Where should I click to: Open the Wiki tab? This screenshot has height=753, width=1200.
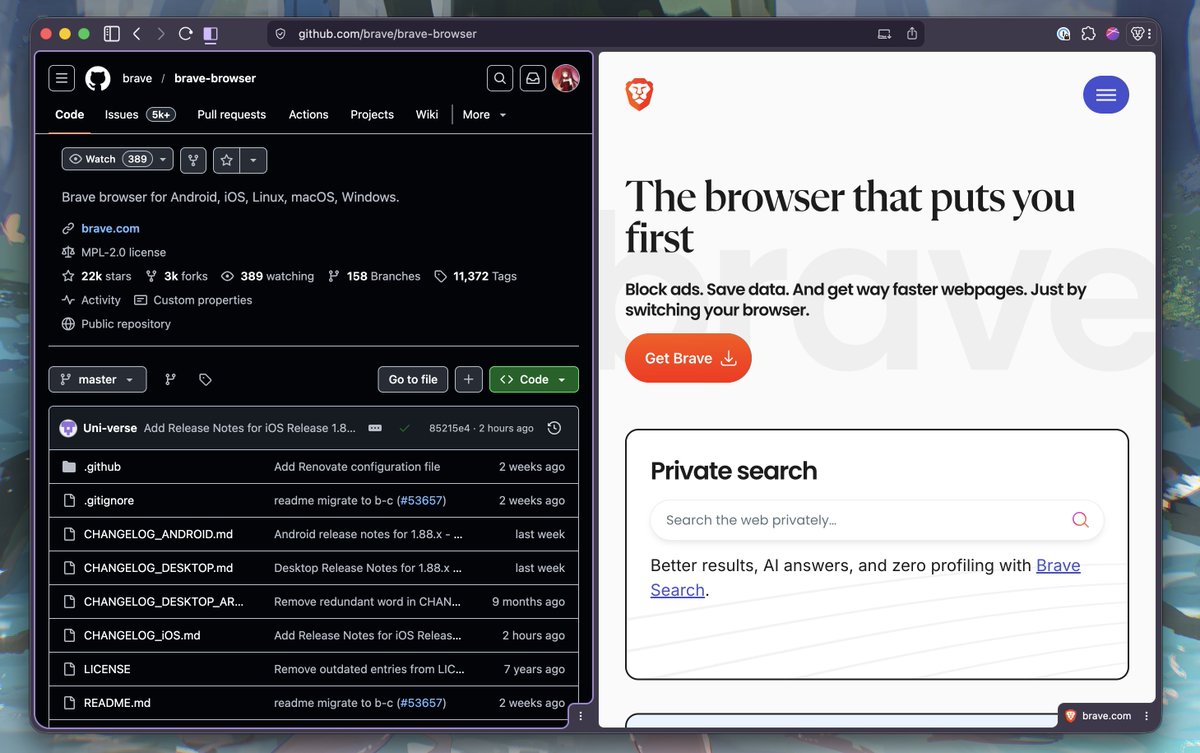427,115
